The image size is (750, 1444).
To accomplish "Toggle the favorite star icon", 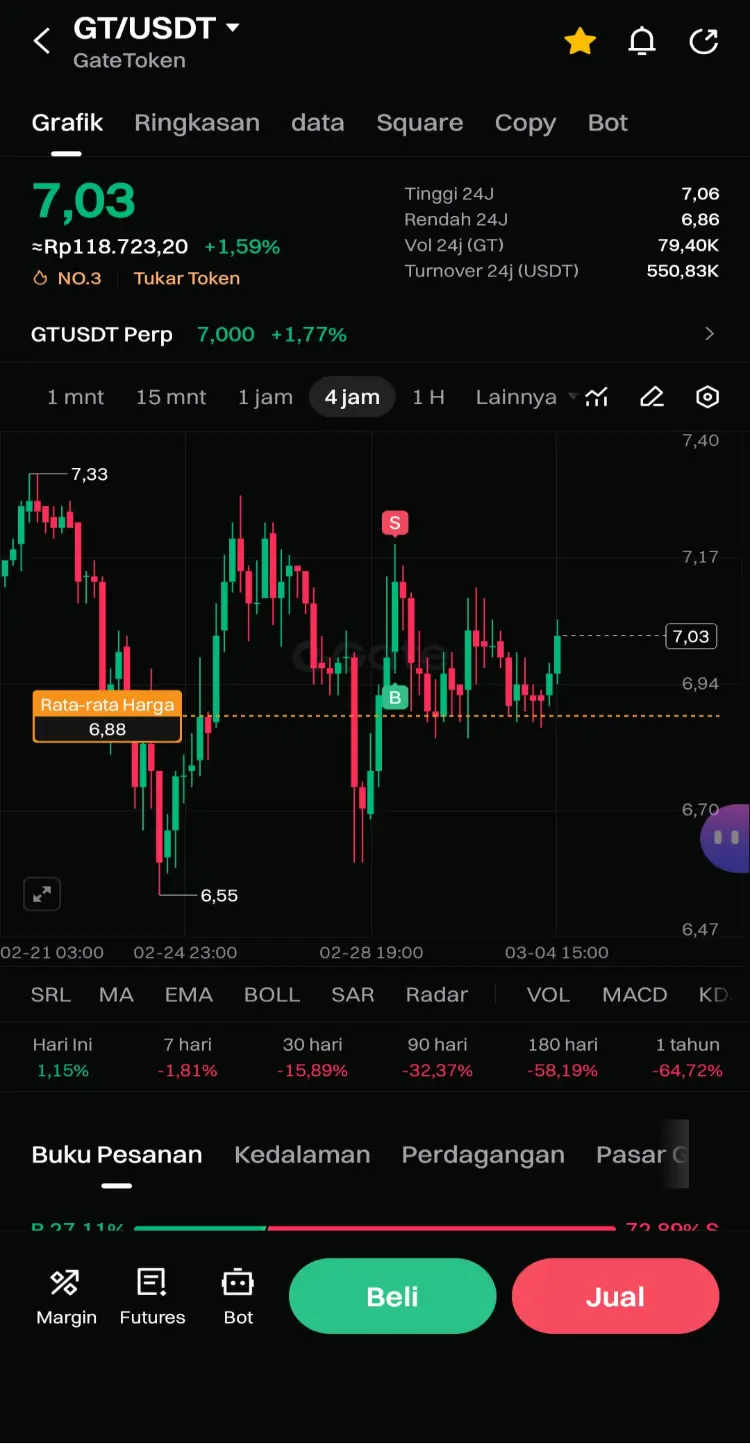I will point(580,41).
